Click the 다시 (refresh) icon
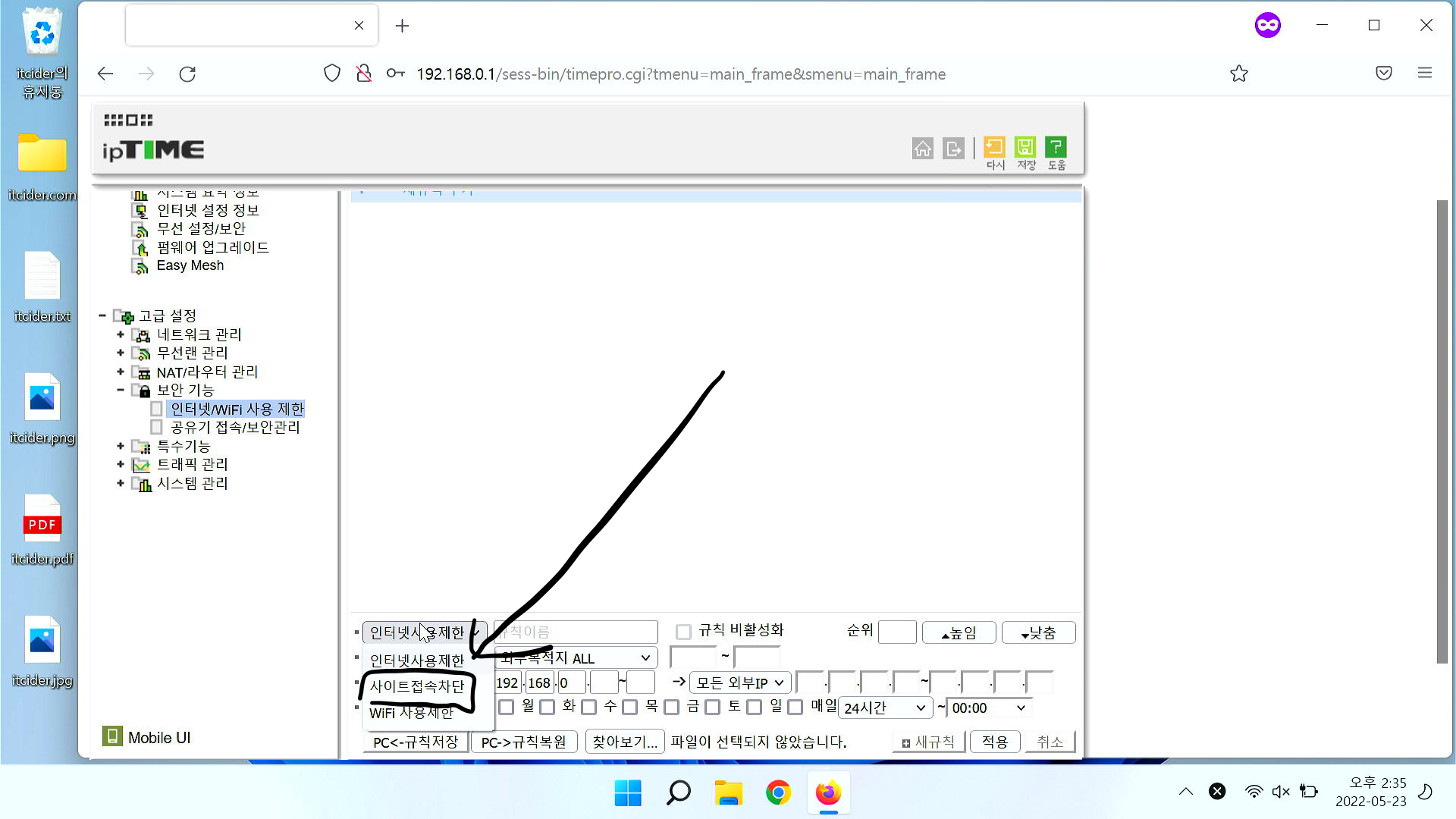 pos(994,153)
